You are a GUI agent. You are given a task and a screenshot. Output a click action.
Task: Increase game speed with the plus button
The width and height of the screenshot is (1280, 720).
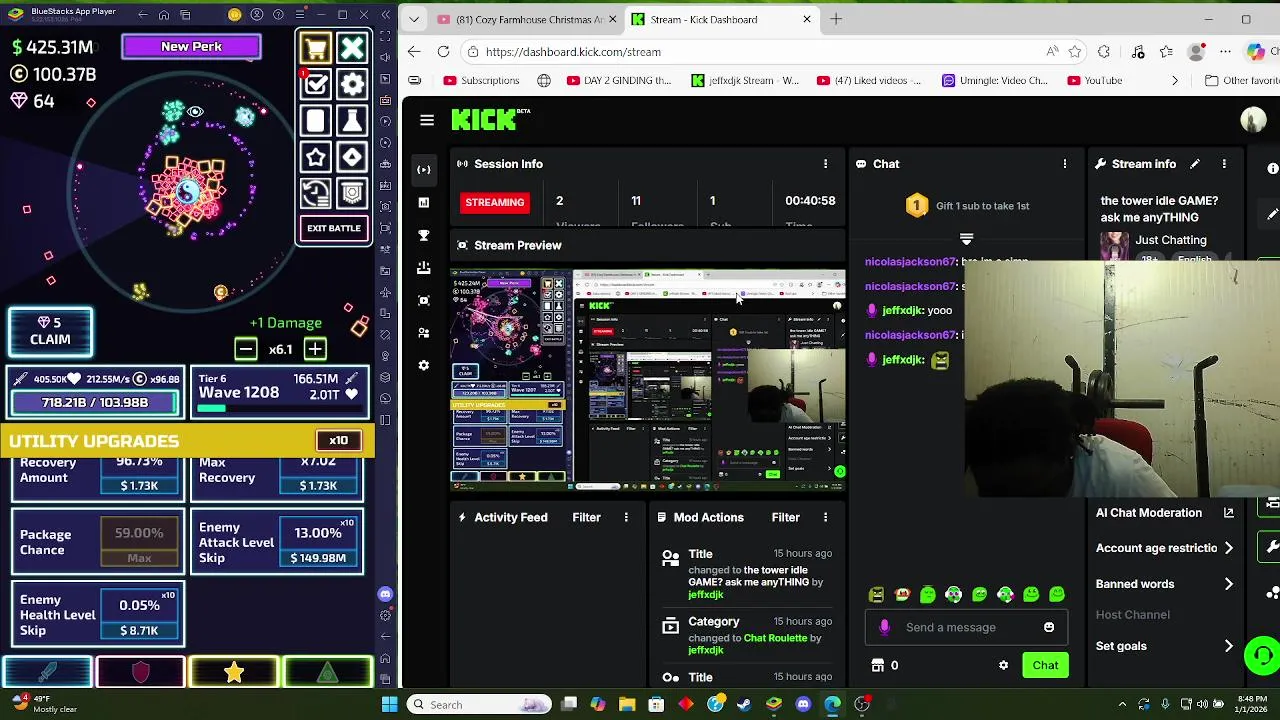(x=315, y=349)
